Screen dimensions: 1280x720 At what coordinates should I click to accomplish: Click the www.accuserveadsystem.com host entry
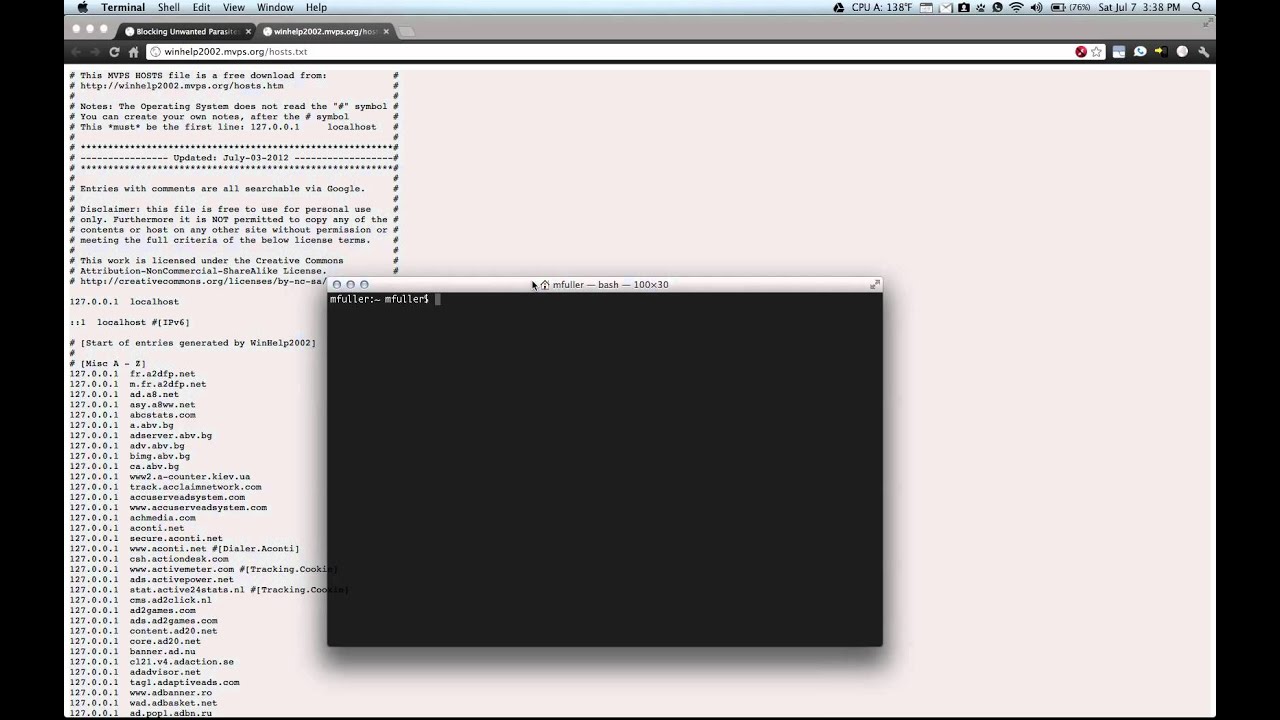point(198,508)
